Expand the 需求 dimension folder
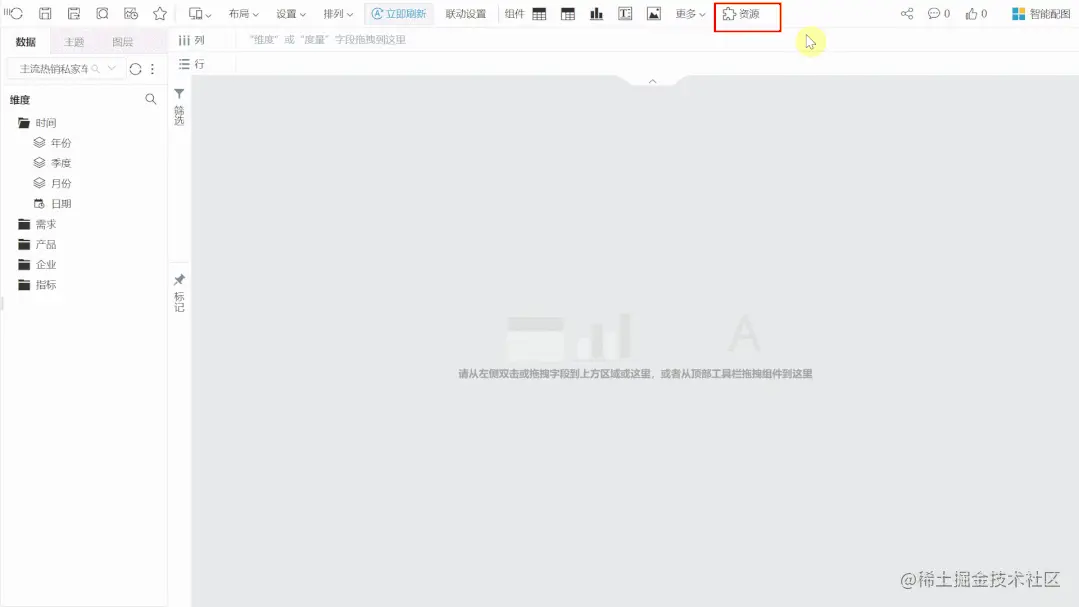The height and width of the screenshot is (607, 1079). tap(45, 223)
